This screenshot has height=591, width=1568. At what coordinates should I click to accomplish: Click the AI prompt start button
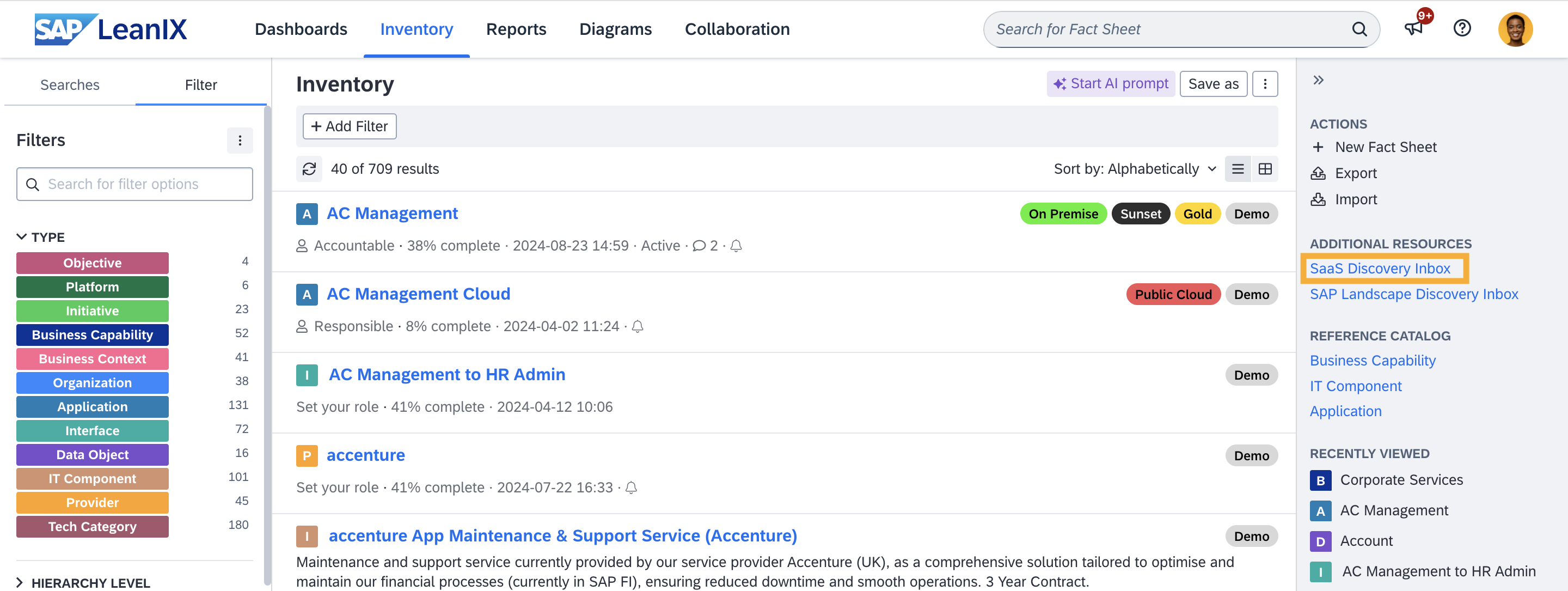point(1110,84)
